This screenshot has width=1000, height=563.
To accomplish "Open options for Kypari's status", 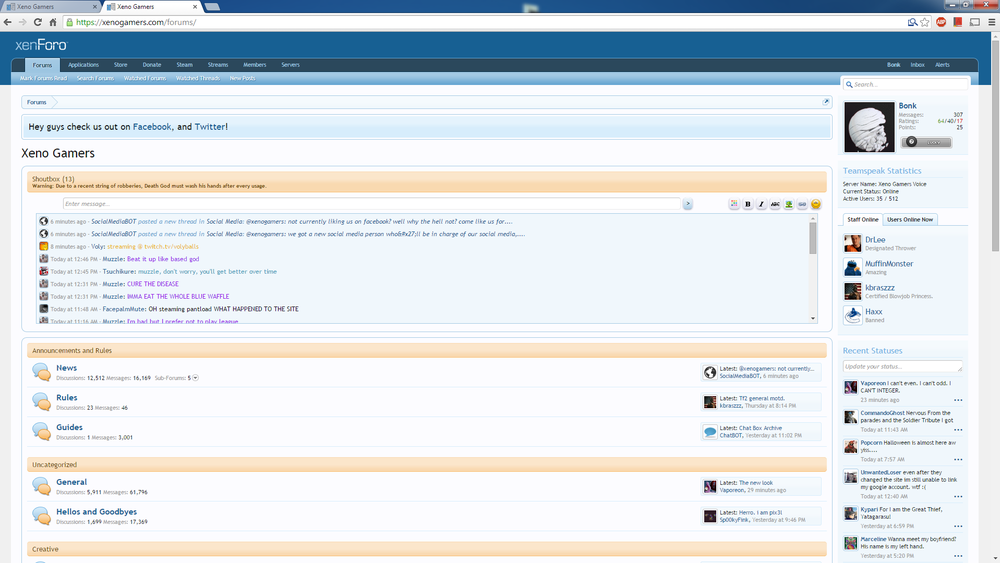I will 958,526.
